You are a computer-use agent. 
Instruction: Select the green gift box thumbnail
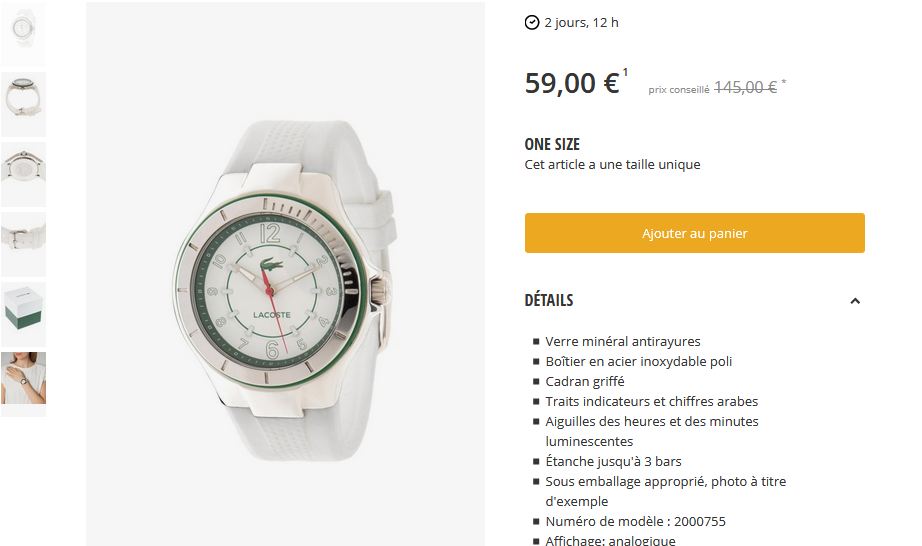click(23, 314)
